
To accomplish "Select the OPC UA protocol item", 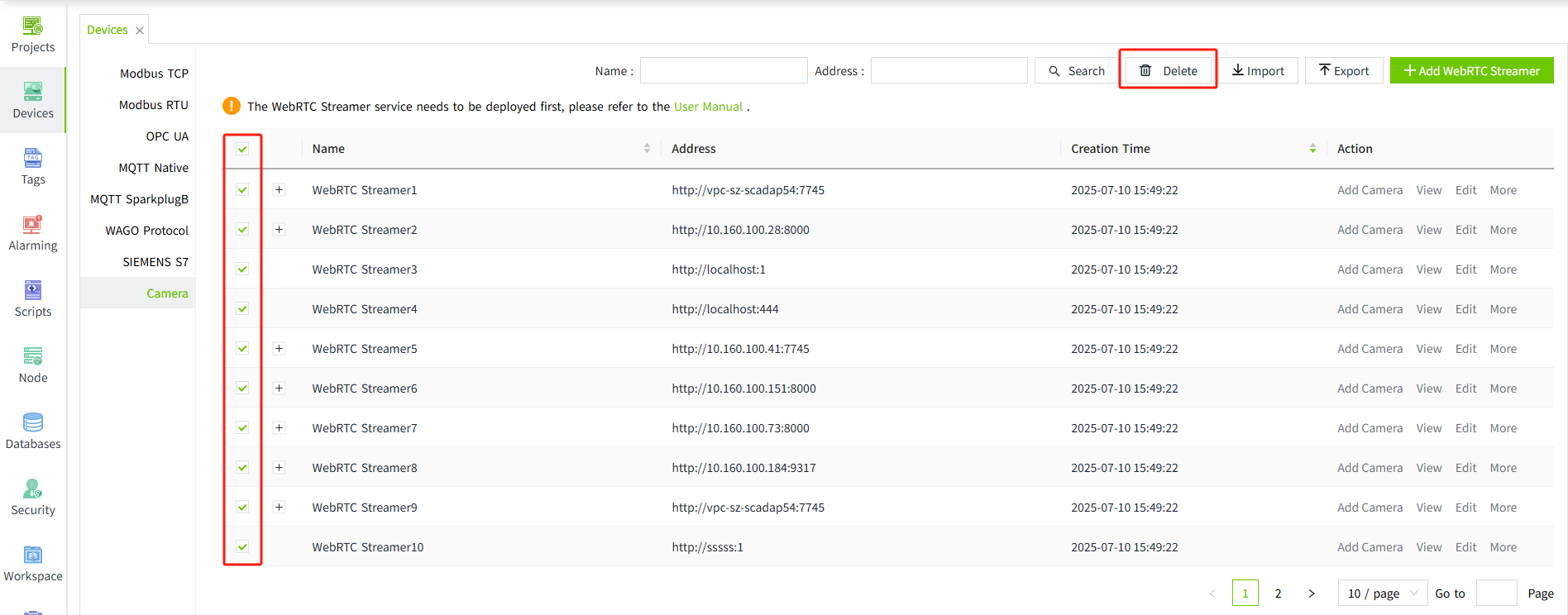I will point(167,136).
